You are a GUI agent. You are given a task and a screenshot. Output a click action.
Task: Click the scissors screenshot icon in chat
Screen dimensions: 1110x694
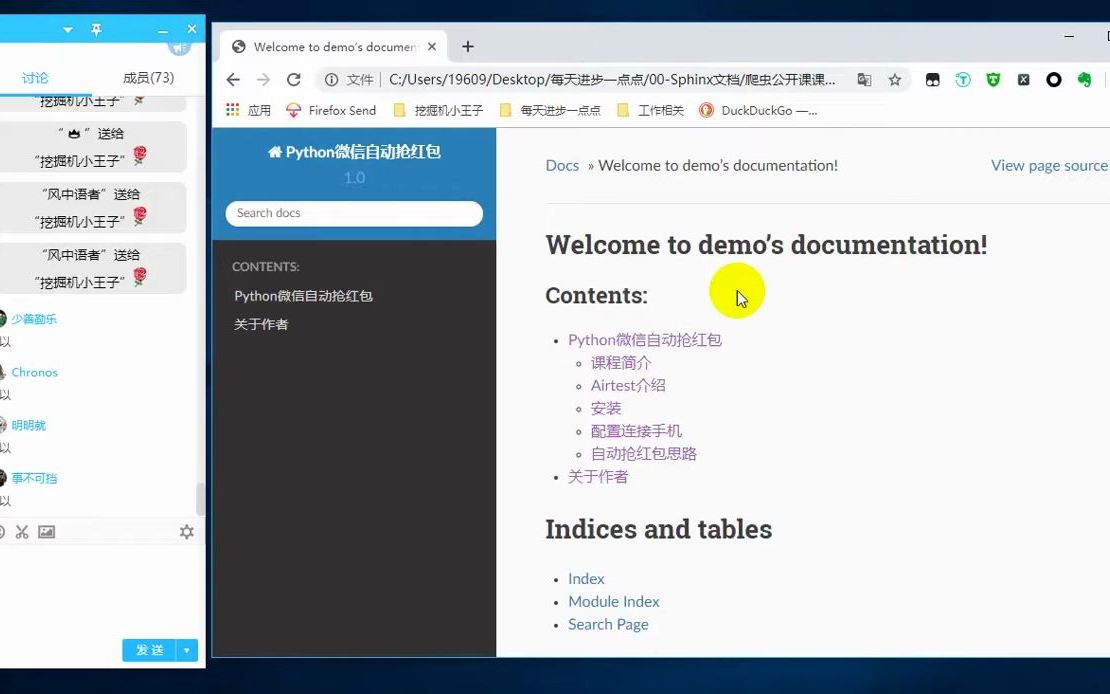[x=22, y=531]
